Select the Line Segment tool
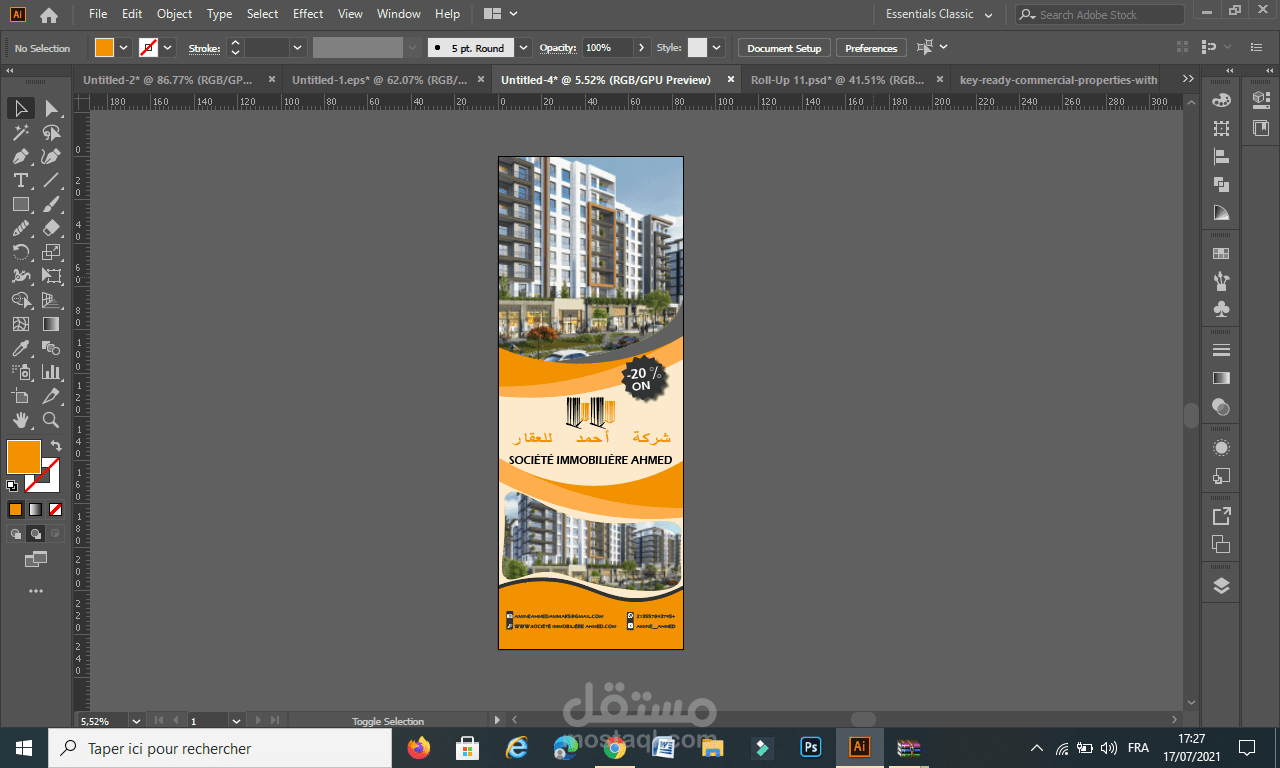This screenshot has width=1280, height=768. (x=52, y=180)
